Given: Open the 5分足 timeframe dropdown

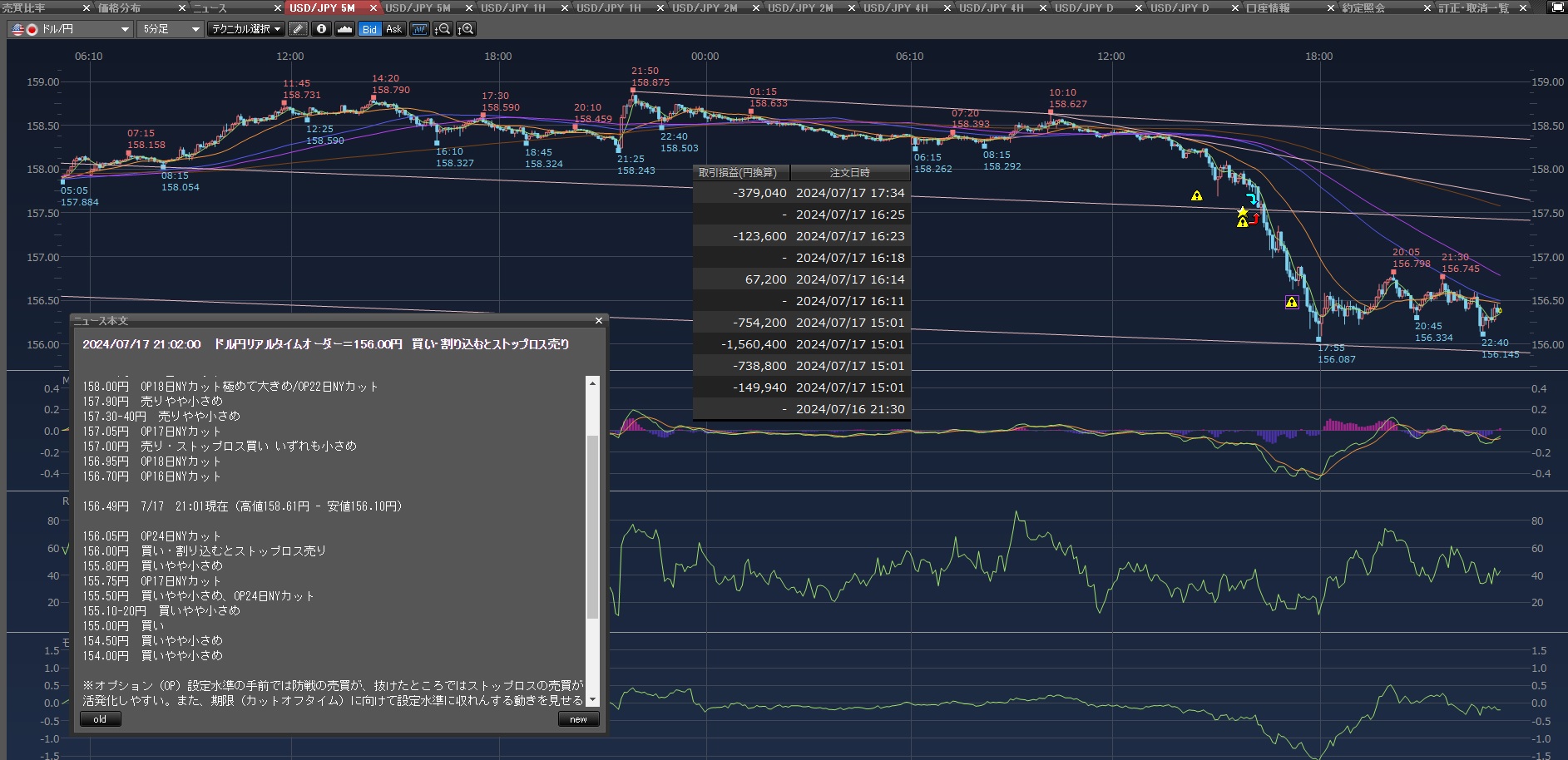Looking at the screenshot, I should point(171,29).
